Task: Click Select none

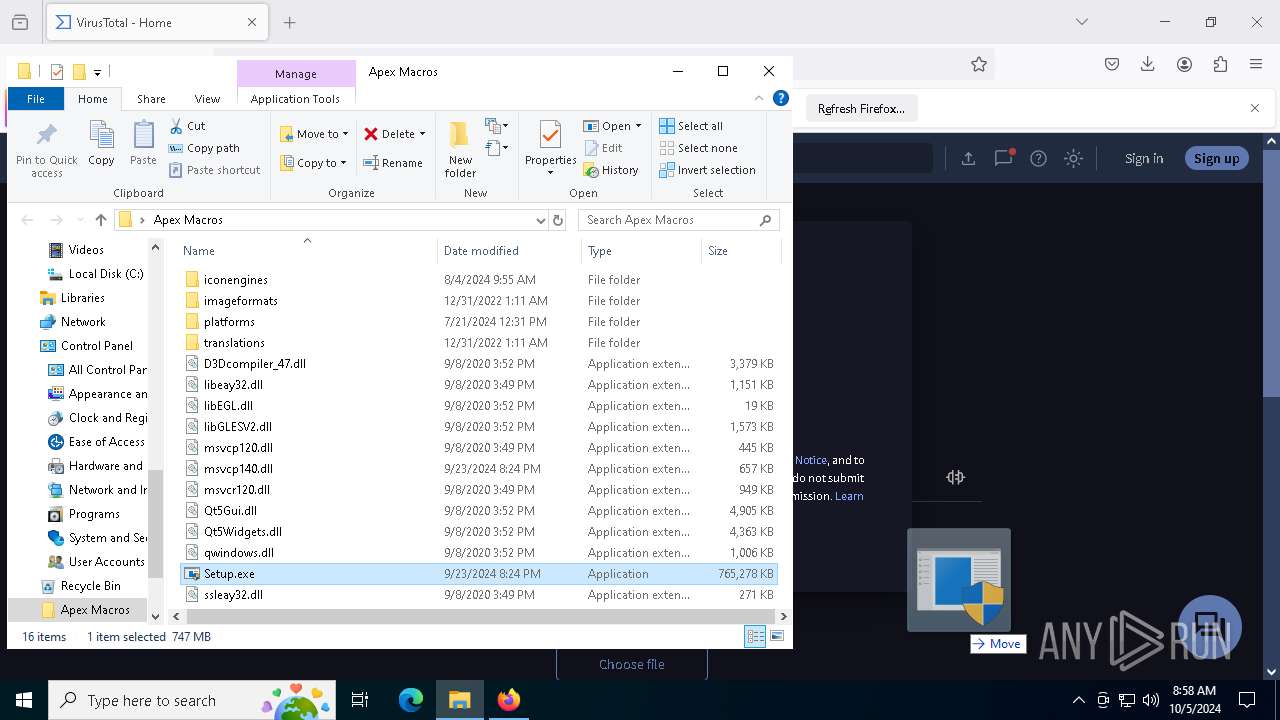Action: click(x=698, y=148)
